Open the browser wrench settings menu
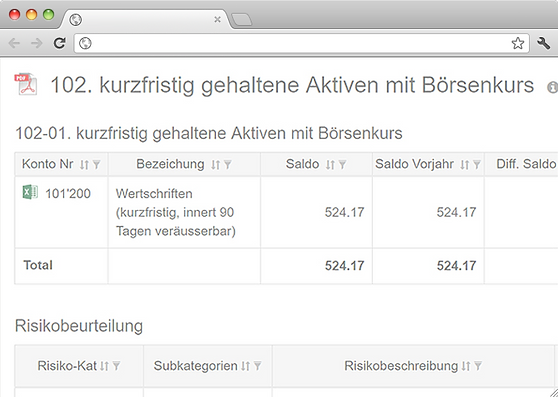The width and height of the screenshot is (558, 397). (544, 43)
